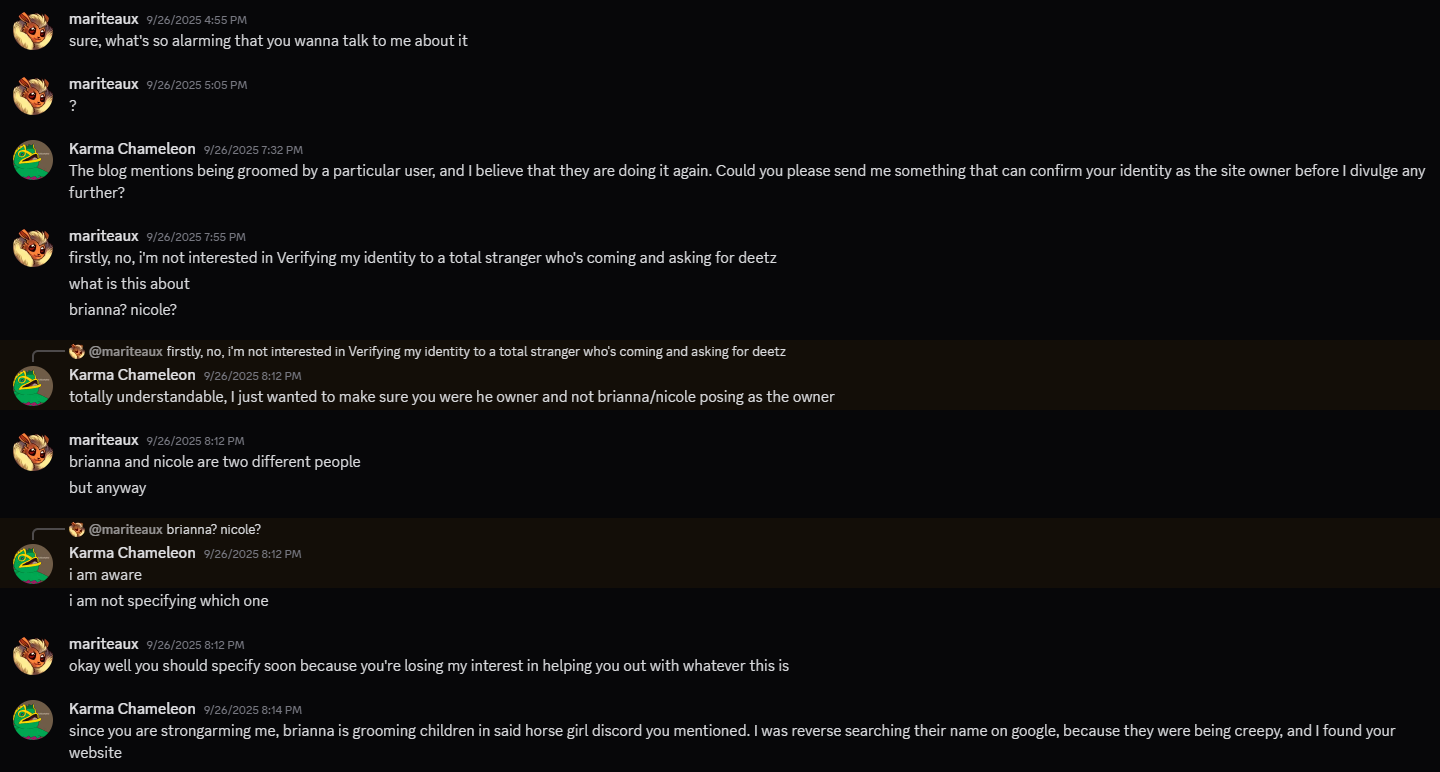The width and height of the screenshot is (1440, 772).
Task: Click the 8:14 PM message timestamp
Action: tap(252, 710)
